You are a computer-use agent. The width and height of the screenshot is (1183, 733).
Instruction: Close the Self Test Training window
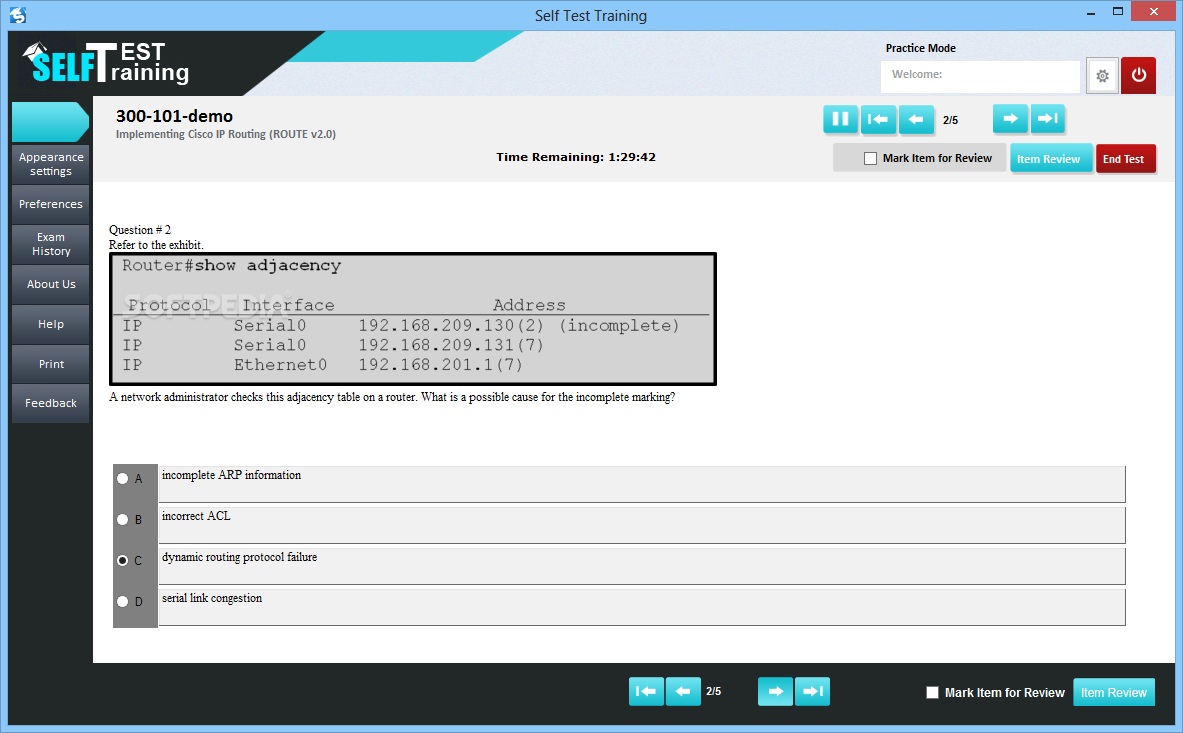pos(1154,12)
